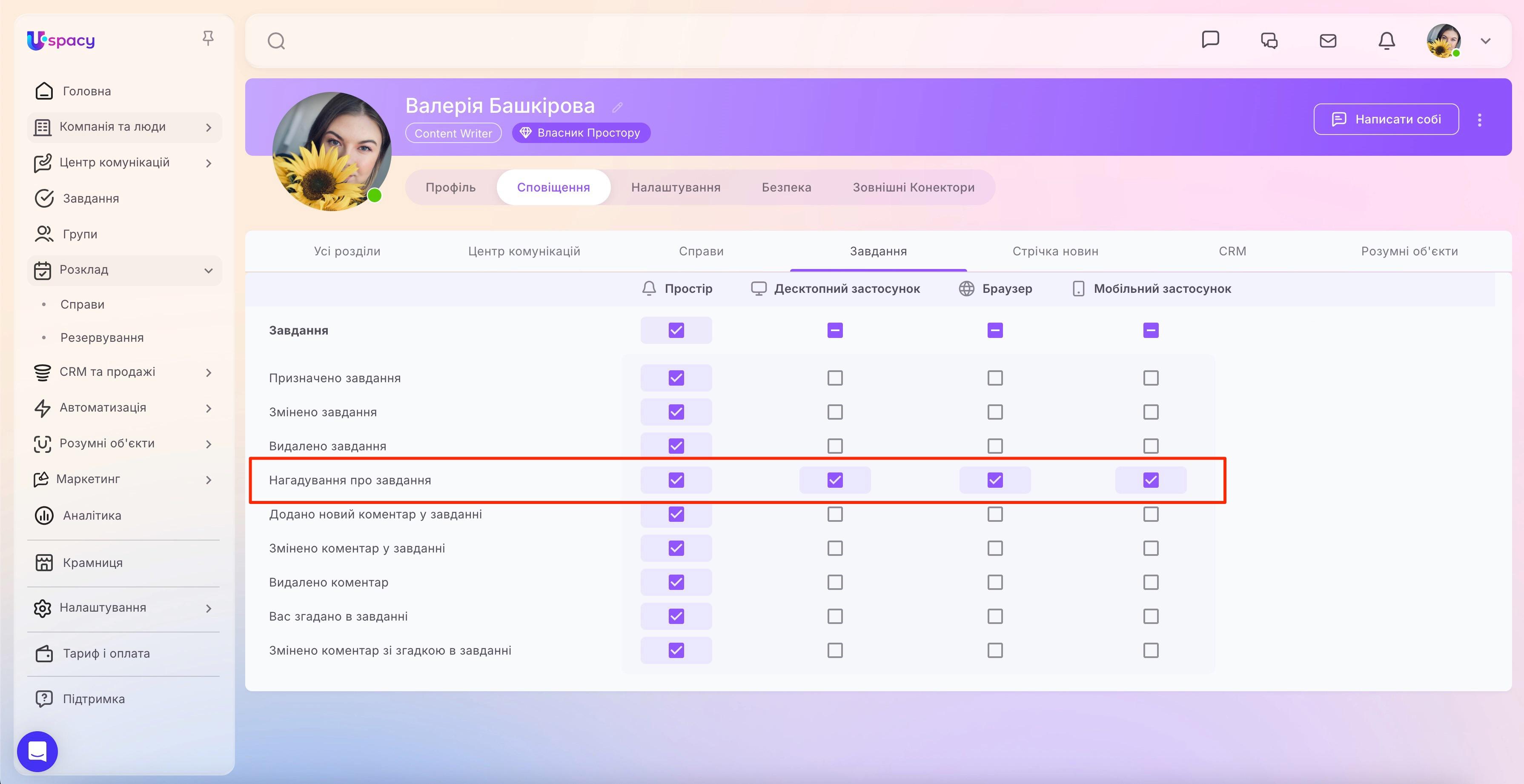This screenshot has height=784, width=1524.
Task: Toggle Браузер checkbox for Призначено завдання
Action: [x=995, y=378]
